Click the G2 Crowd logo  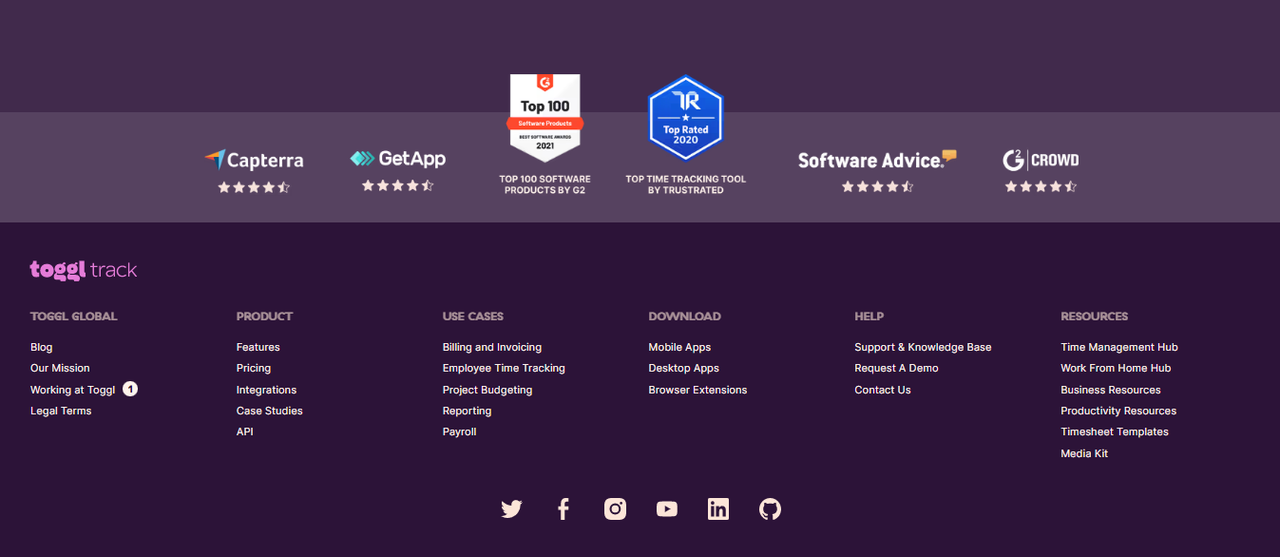point(1041,160)
